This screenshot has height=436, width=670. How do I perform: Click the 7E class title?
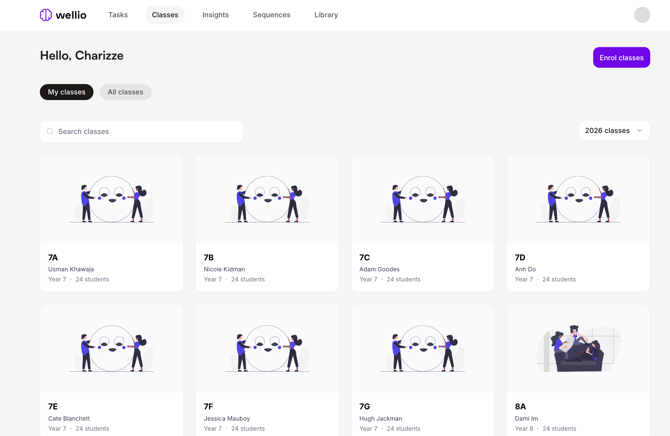(x=53, y=407)
